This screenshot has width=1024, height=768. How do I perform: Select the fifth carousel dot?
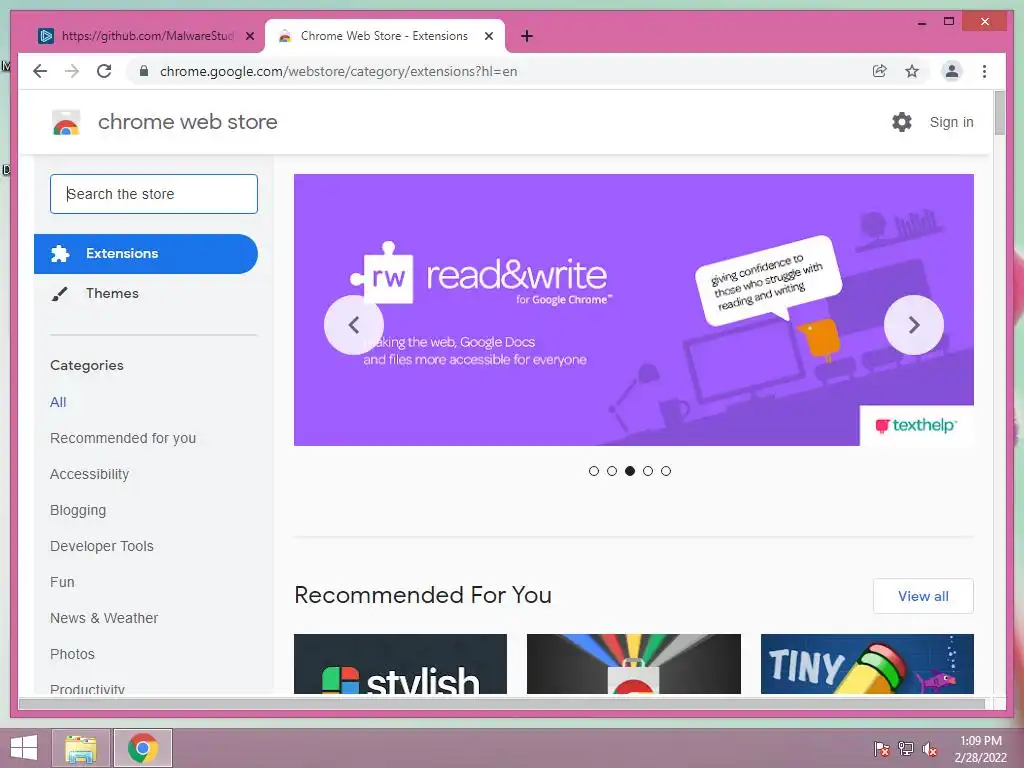pos(665,471)
